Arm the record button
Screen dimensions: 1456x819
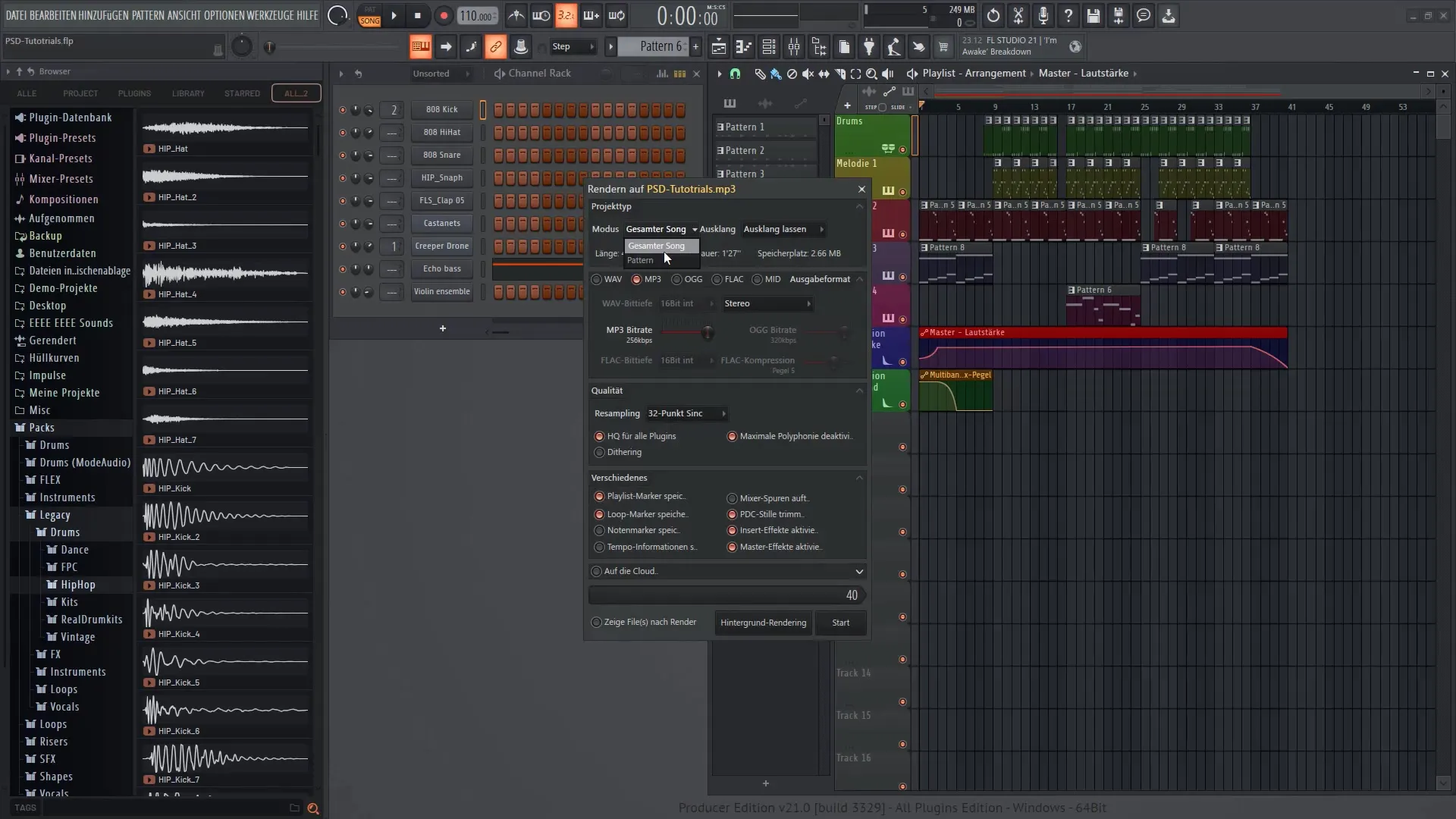pyautogui.click(x=444, y=15)
